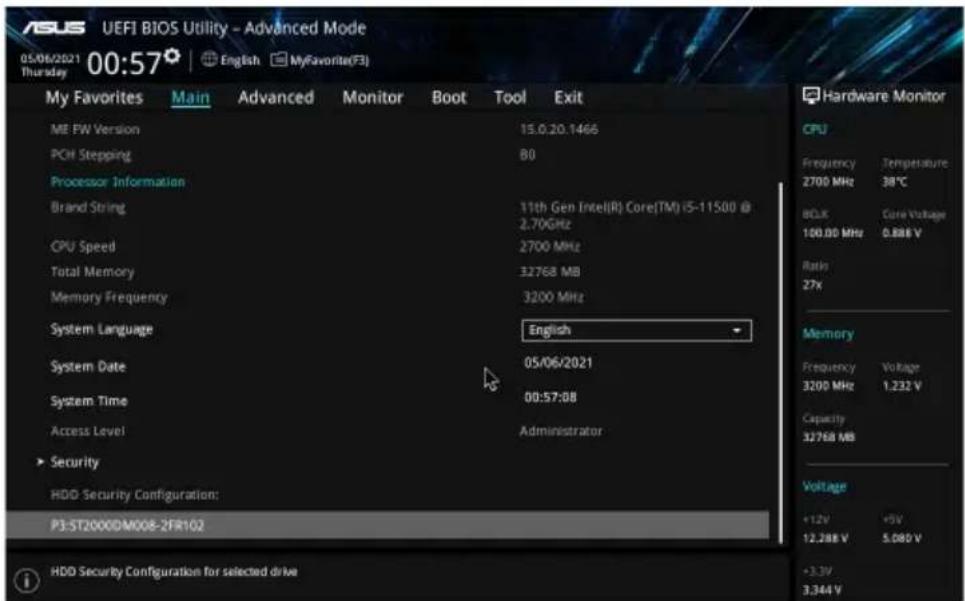This screenshot has width=965, height=601.
Task: Open the Boot tab
Action: [x=449, y=97]
